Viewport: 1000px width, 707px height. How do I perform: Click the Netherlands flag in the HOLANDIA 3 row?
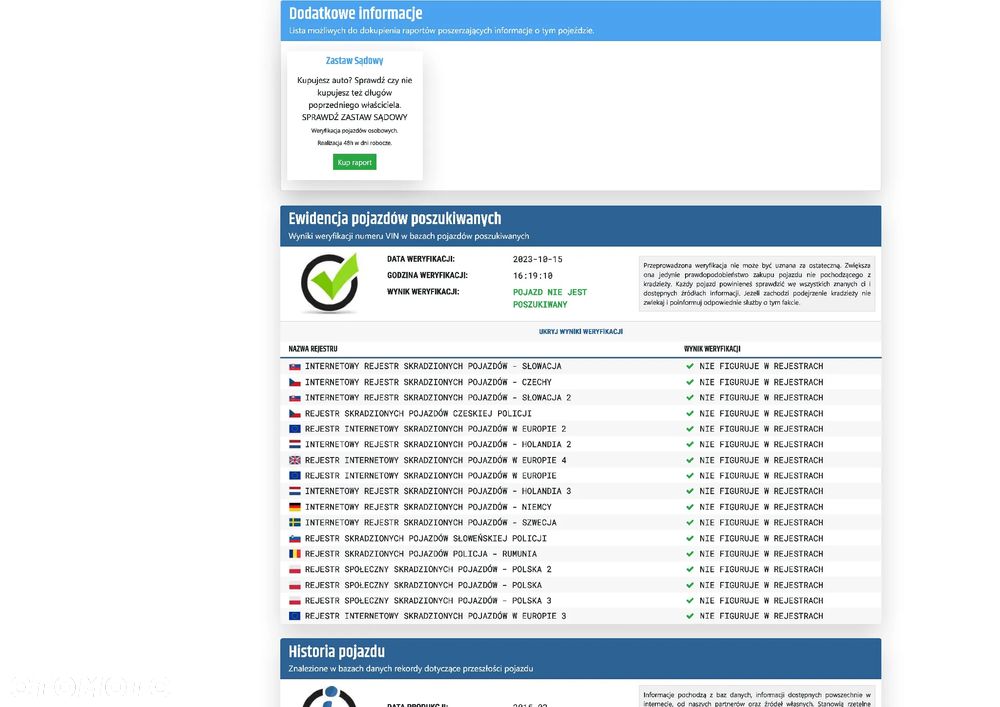(x=295, y=492)
